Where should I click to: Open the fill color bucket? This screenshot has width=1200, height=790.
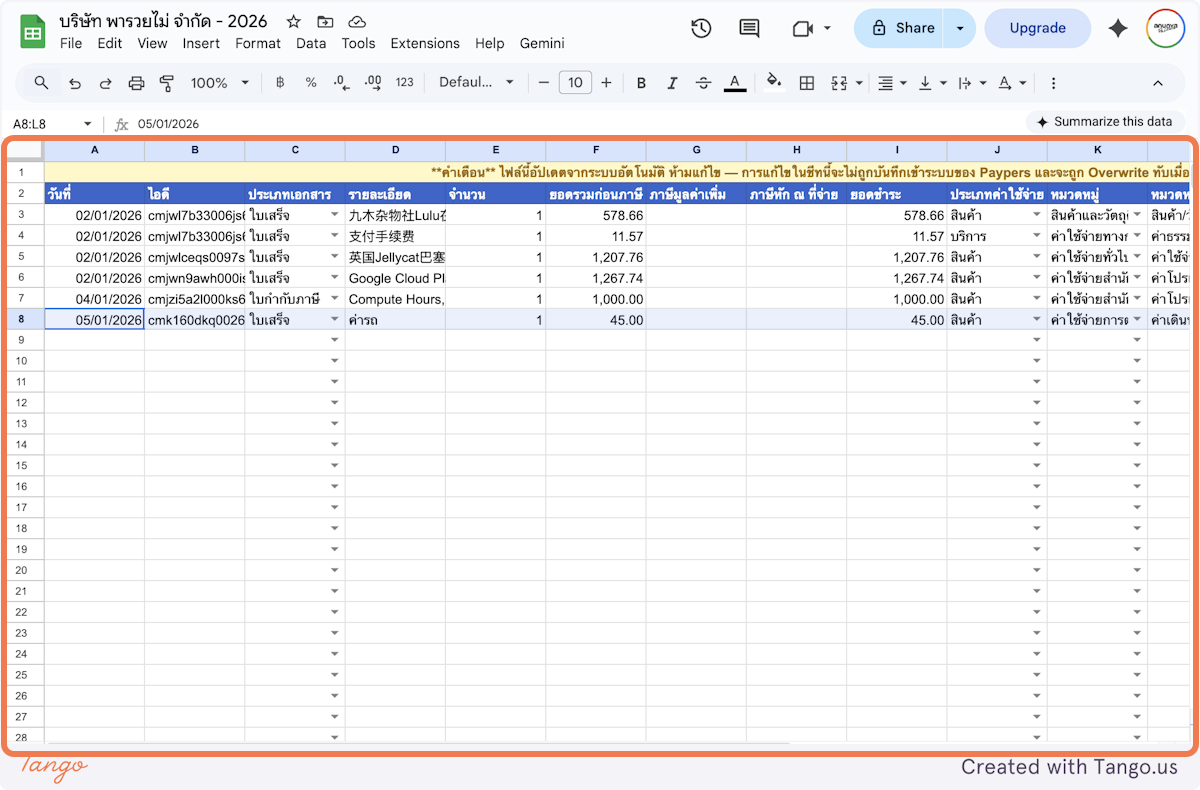tap(773, 83)
